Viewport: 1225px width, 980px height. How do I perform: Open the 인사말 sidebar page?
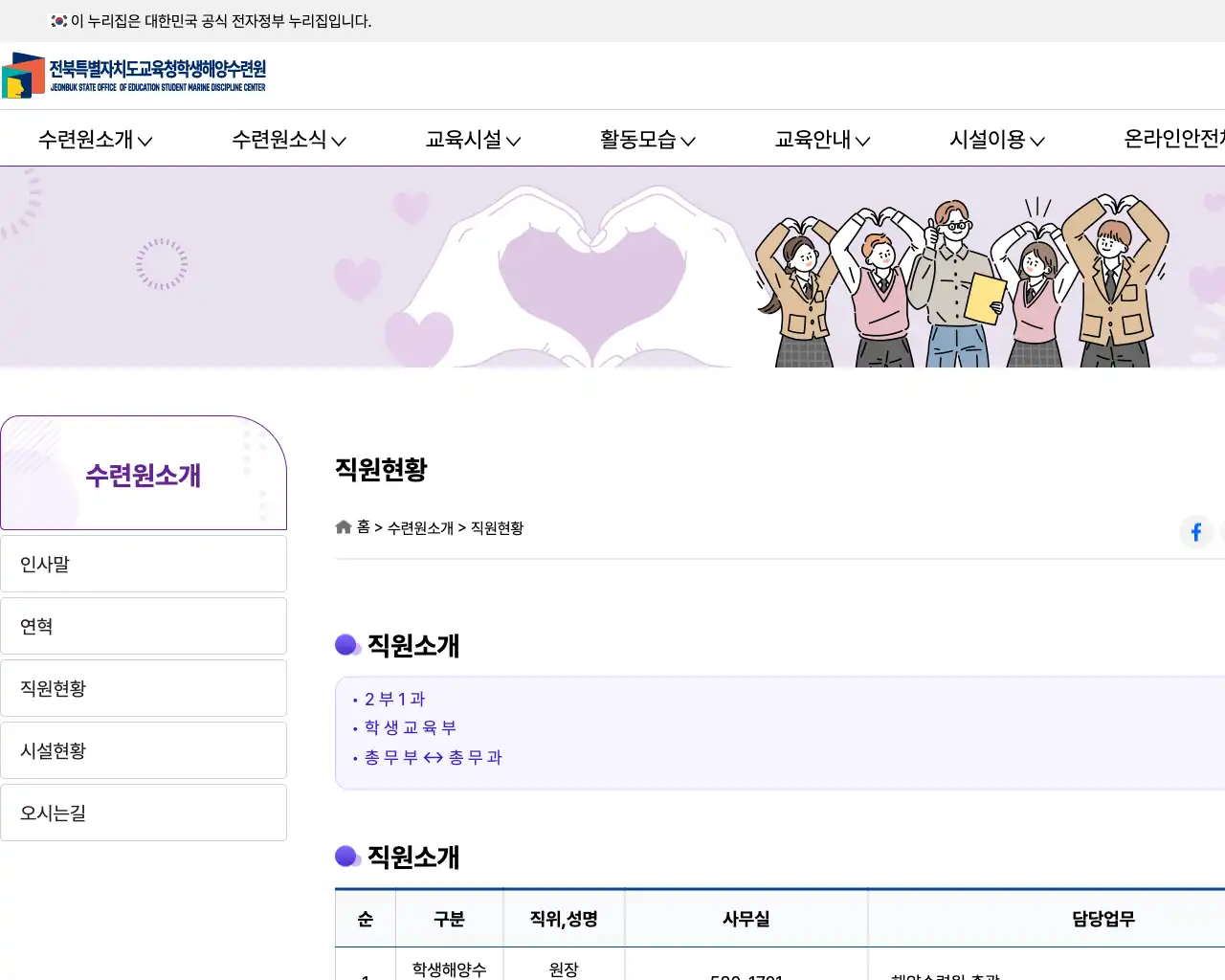[144, 563]
